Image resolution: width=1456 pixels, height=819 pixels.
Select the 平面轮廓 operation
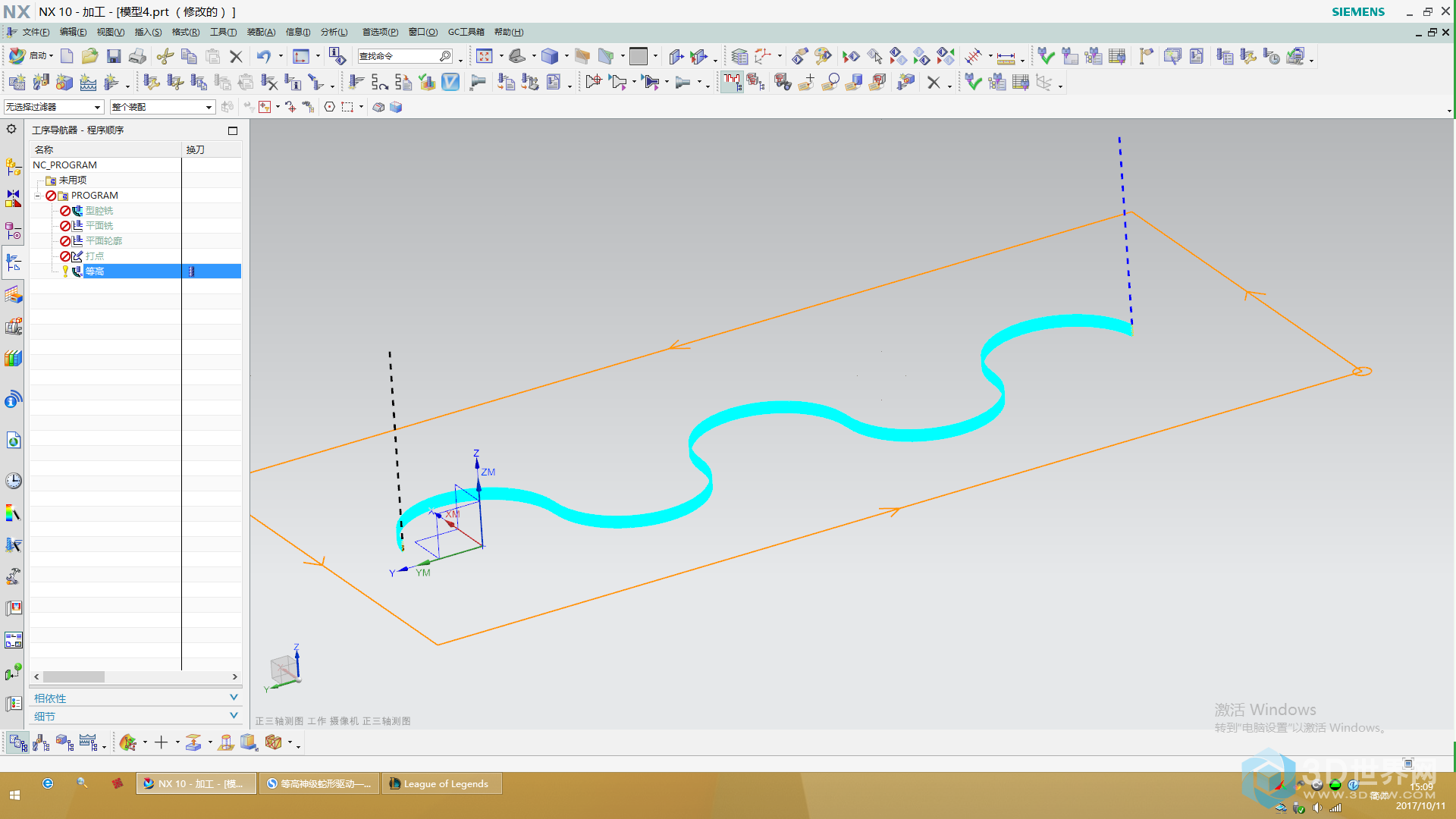104,241
